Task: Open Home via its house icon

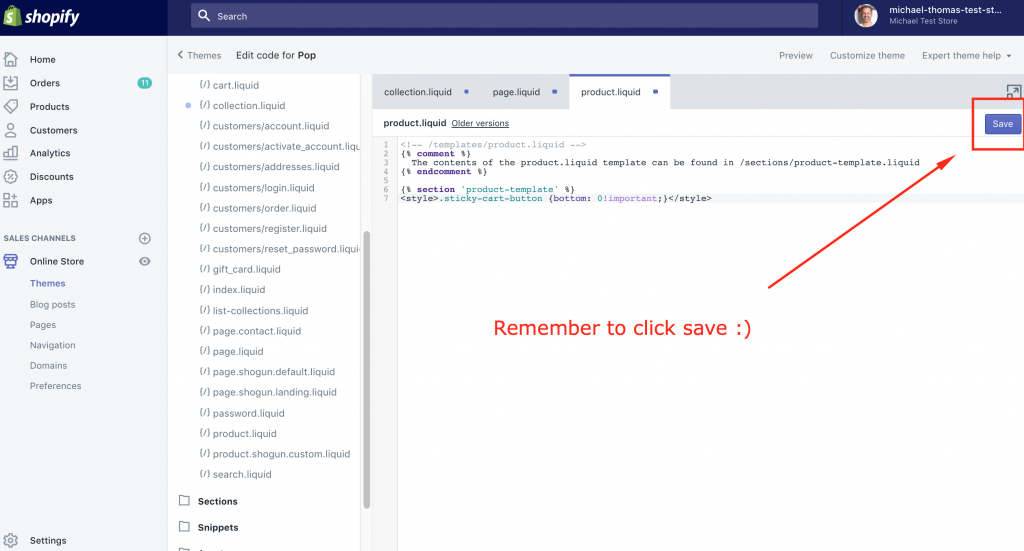Action: tap(11, 59)
